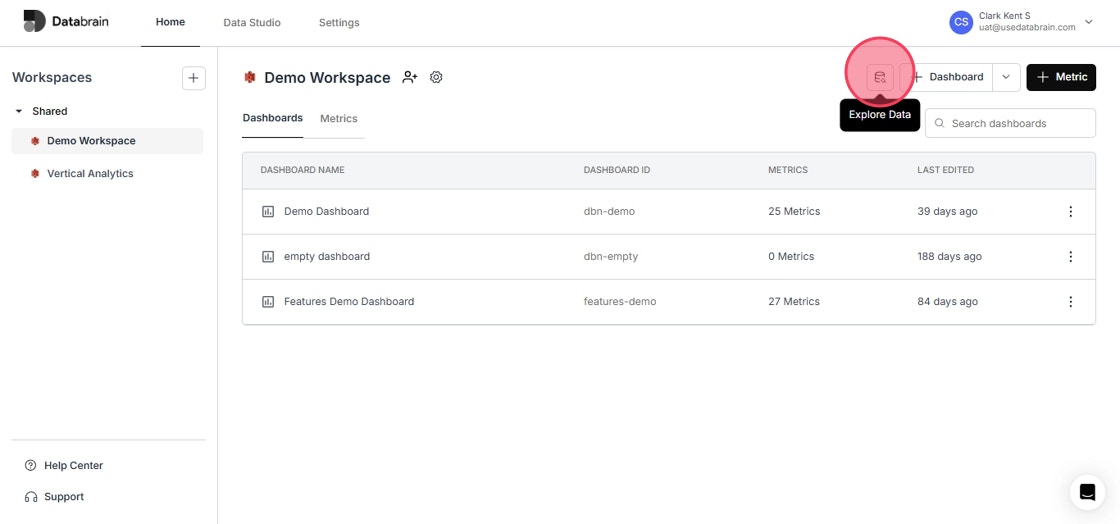1120x524 pixels.
Task: Open the chat widget icon
Action: pyautogui.click(x=1087, y=492)
